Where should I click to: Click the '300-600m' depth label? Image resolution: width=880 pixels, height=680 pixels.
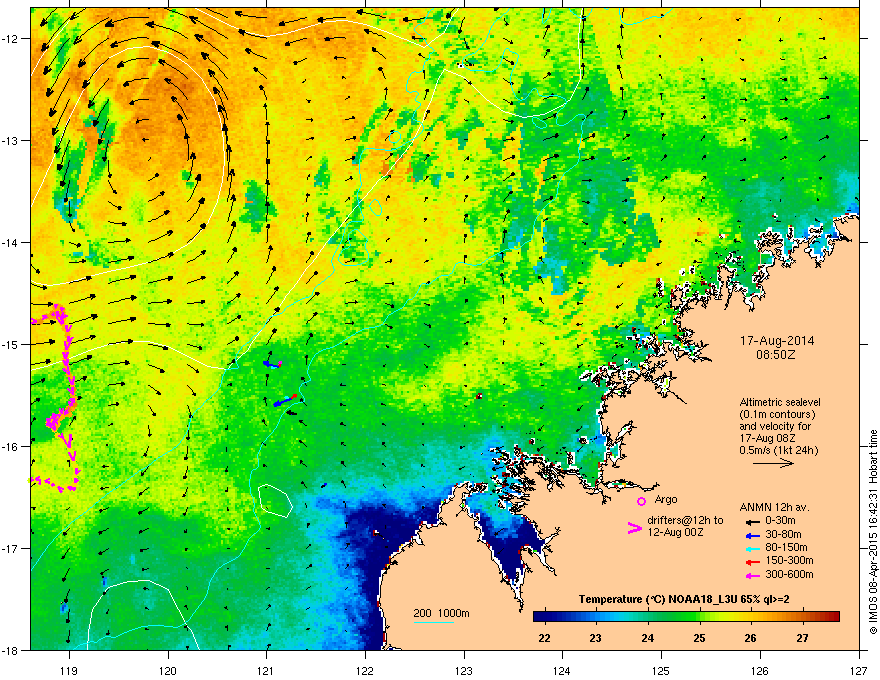789,574
